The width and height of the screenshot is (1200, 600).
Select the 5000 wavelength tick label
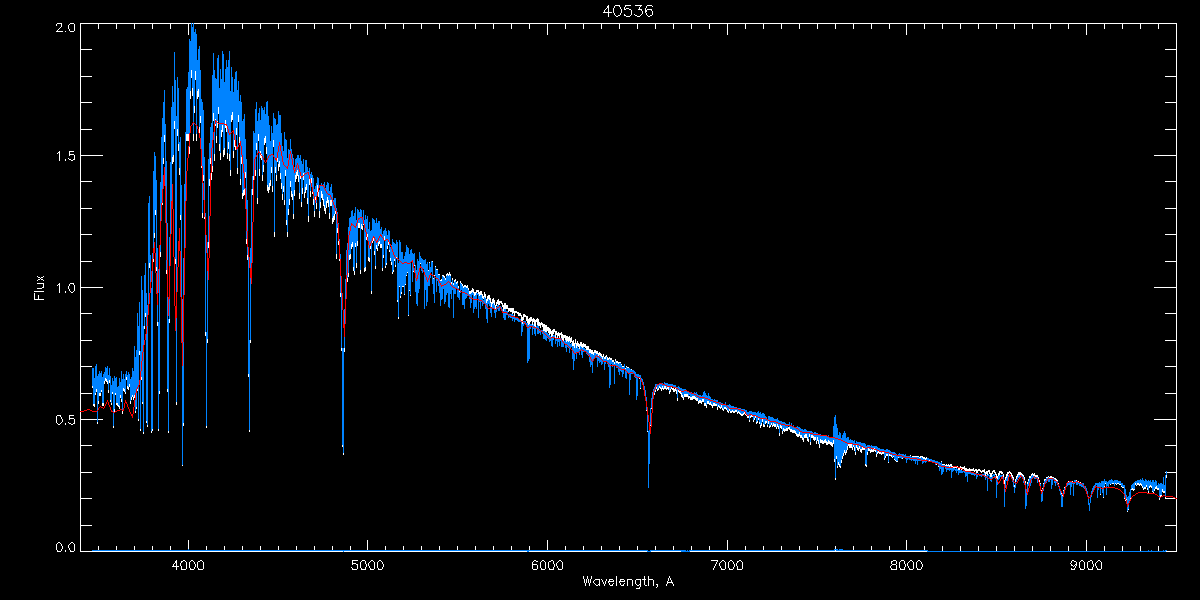coord(367,564)
